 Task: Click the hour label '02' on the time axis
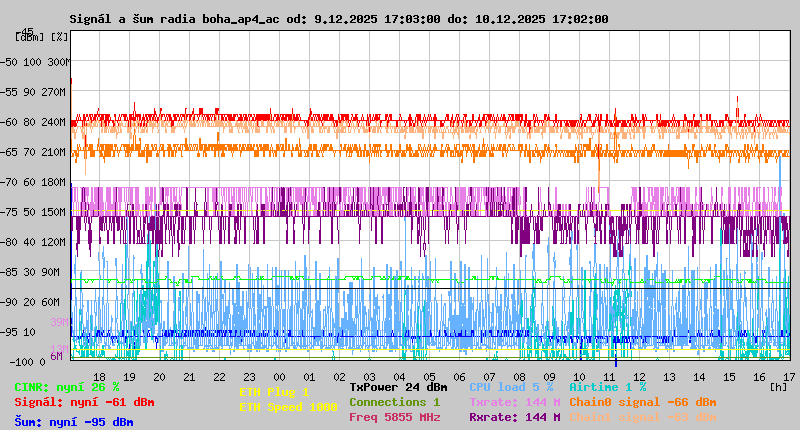tap(339, 377)
